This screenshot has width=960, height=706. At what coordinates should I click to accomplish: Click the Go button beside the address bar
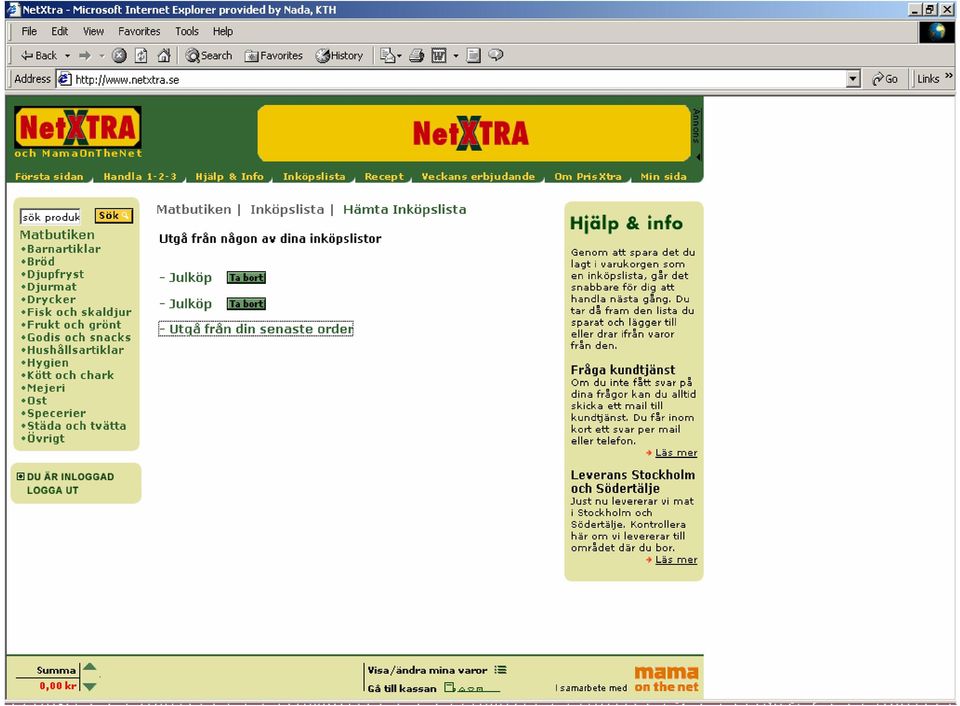pyautogui.click(x=885, y=79)
